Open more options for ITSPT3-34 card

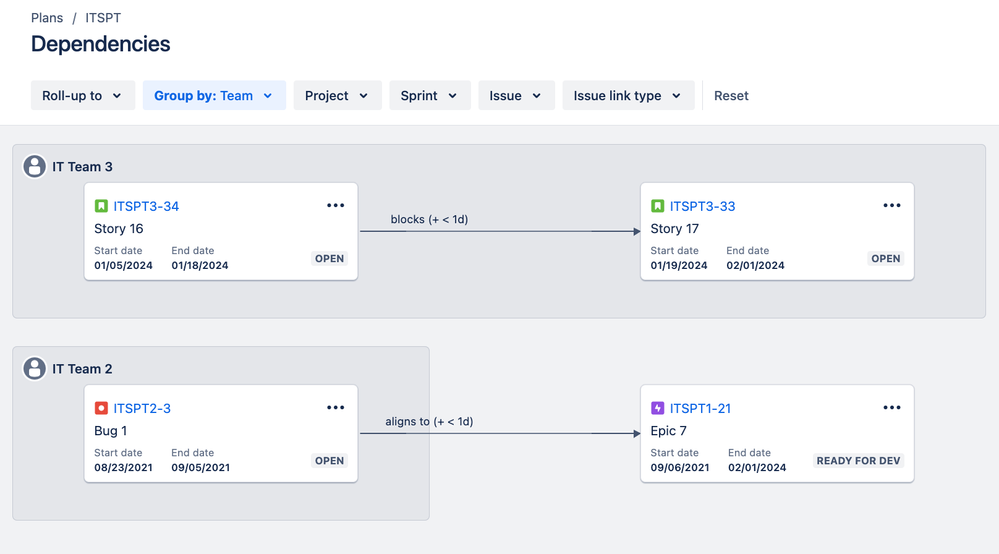point(336,206)
